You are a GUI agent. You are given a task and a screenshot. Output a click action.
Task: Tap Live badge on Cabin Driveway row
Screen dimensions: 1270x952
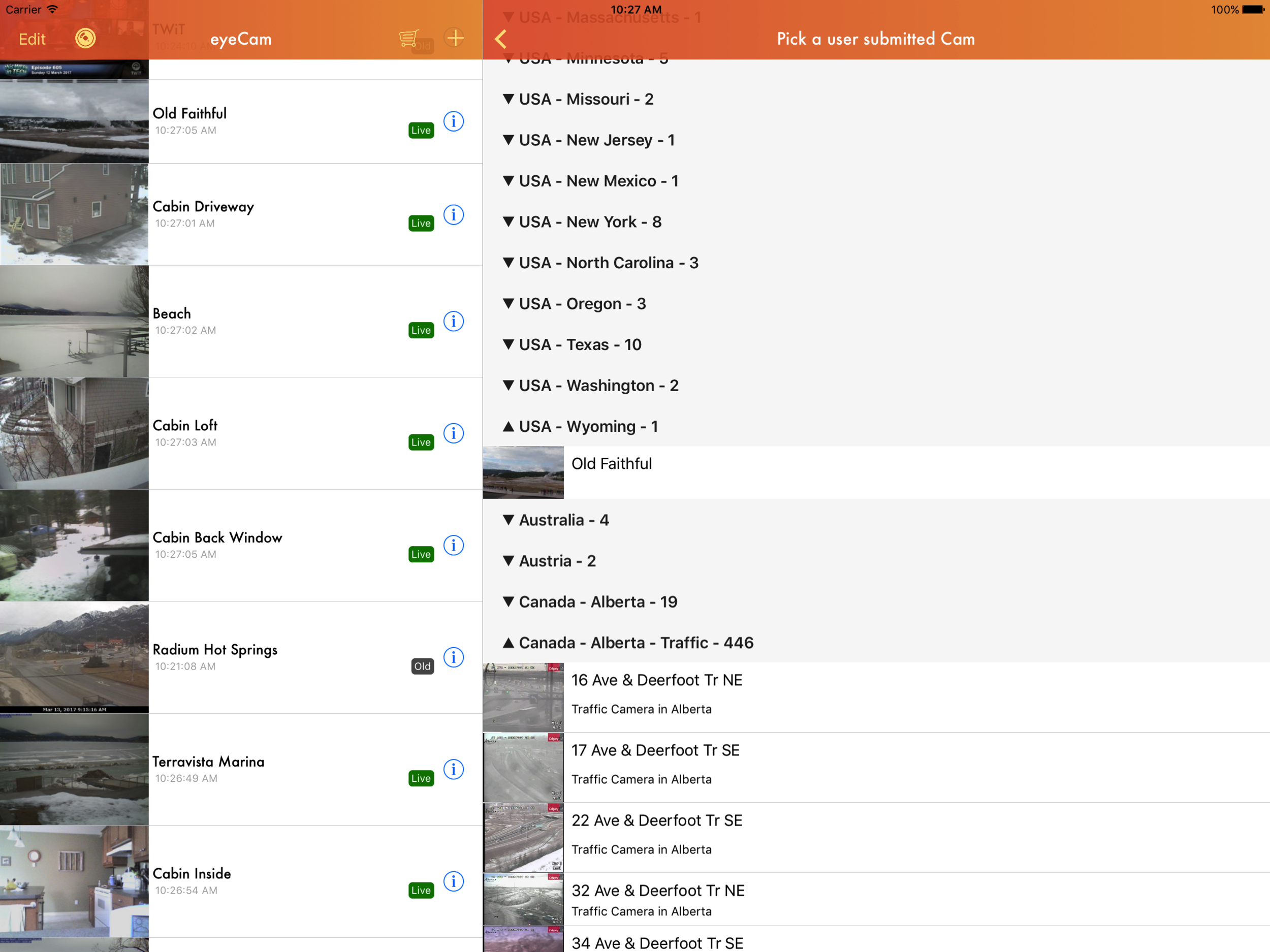pyautogui.click(x=421, y=224)
